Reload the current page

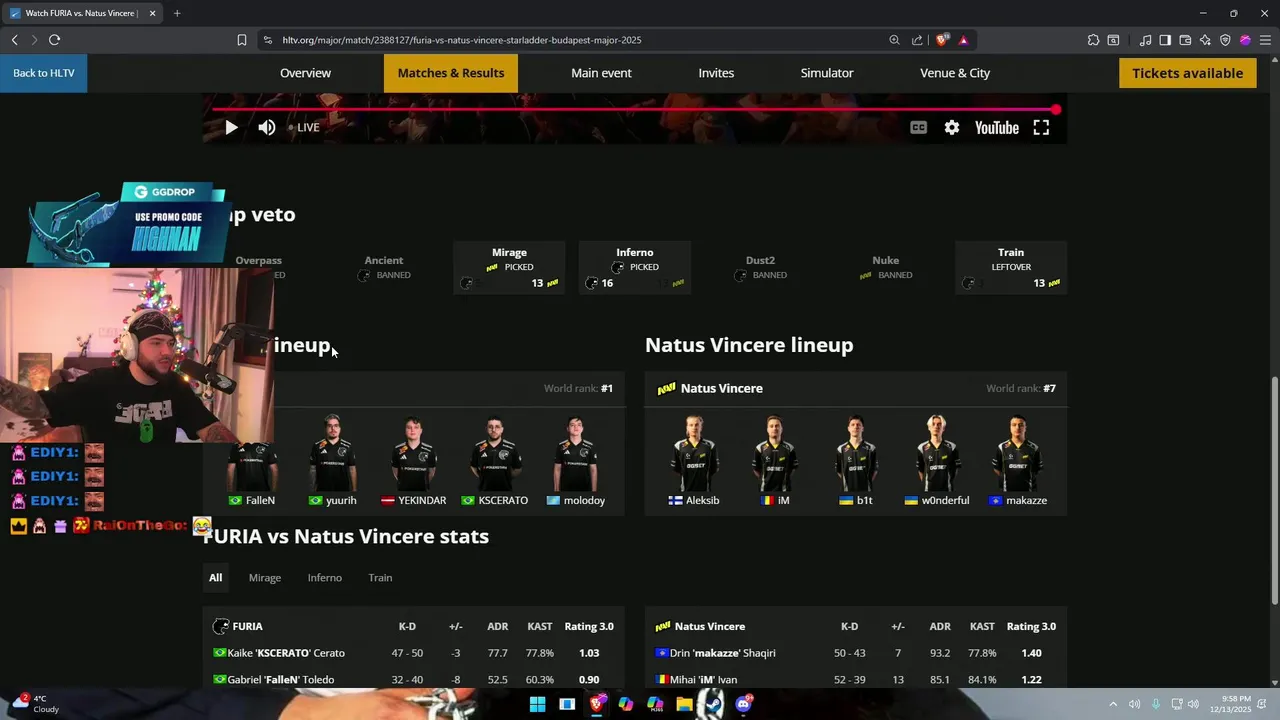(54, 40)
